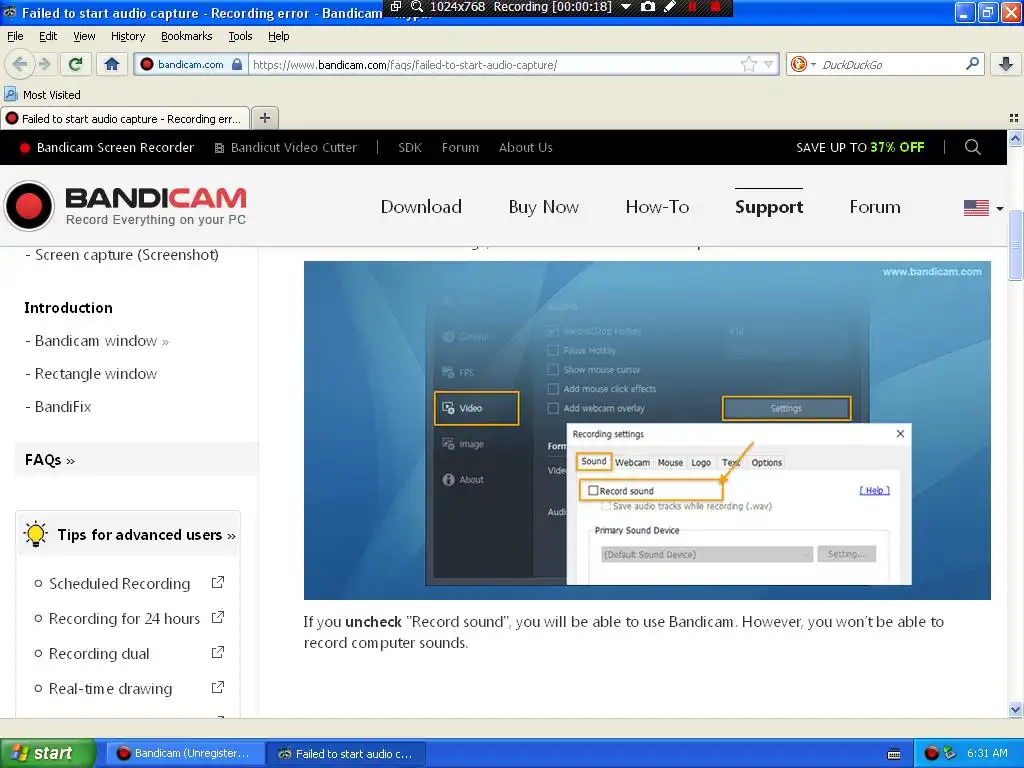Reload the page with the refresh icon
The height and width of the screenshot is (768, 1024).
click(x=76, y=64)
